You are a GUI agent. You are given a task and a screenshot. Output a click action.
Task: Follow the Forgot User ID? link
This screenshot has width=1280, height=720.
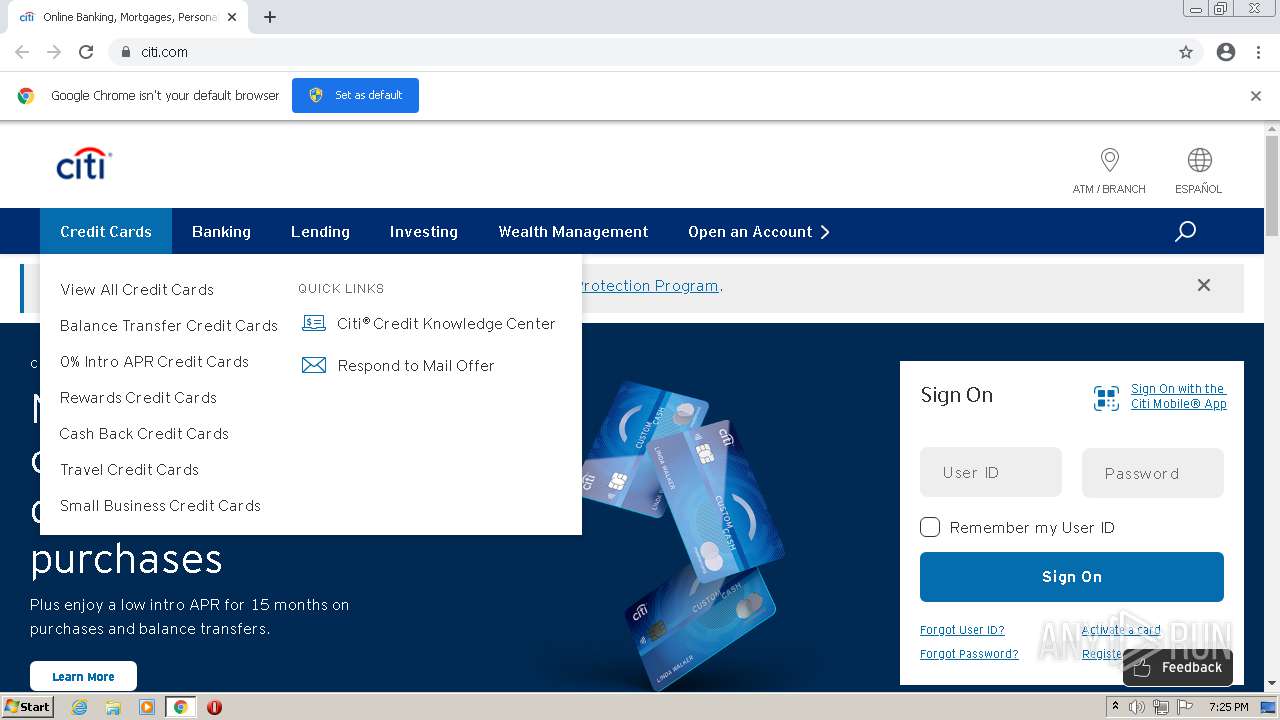[962, 630]
